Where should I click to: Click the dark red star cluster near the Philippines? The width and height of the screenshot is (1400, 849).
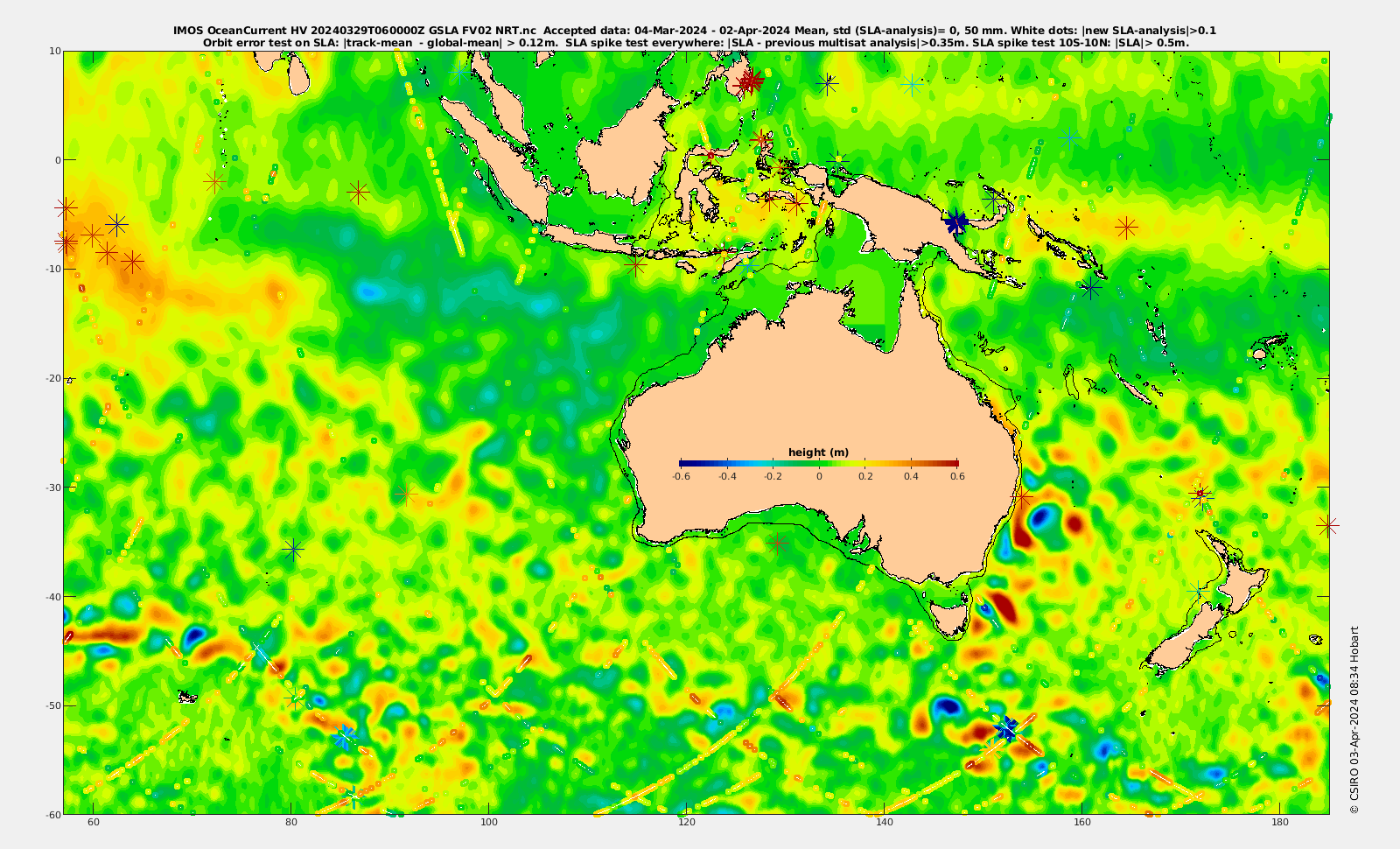click(749, 82)
